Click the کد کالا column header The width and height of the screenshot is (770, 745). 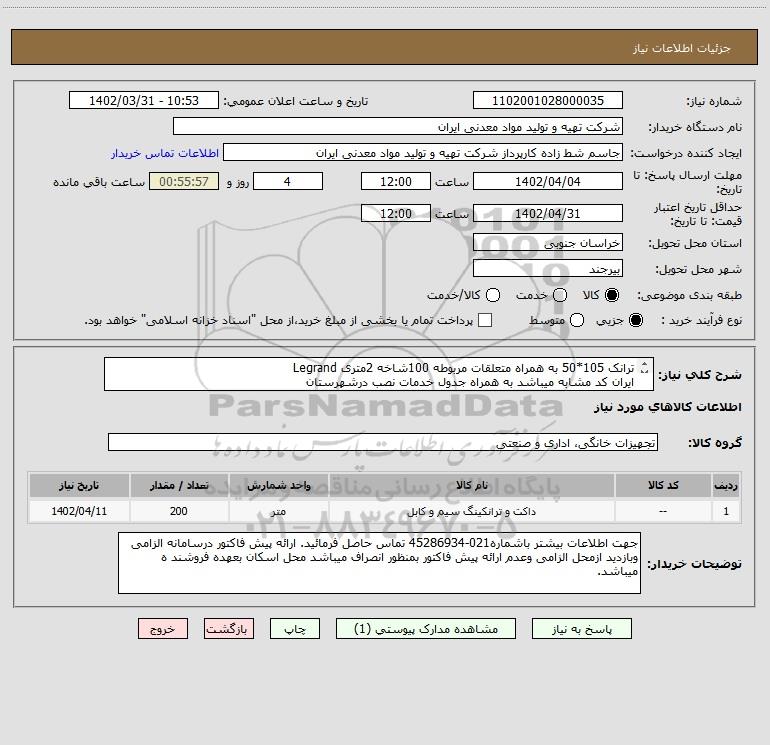(662, 485)
